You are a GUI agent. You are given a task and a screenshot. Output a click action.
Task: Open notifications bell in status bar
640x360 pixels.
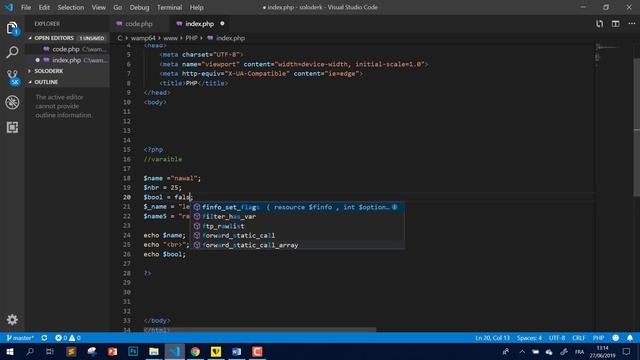pyautogui.click(x=630, y=338)
